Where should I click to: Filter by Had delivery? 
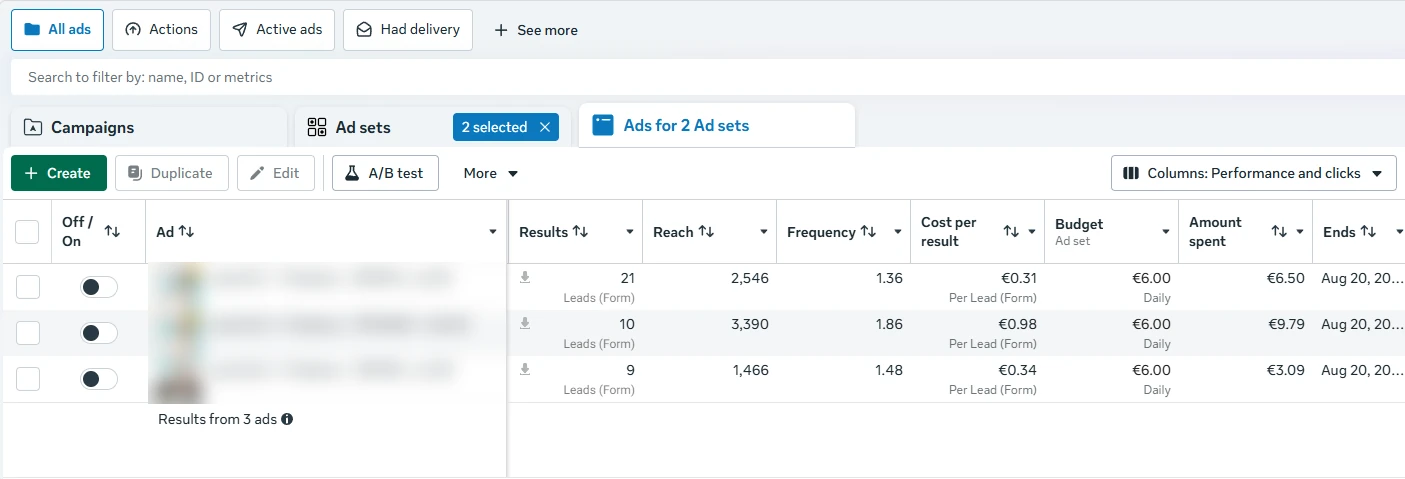[x=408, y=30]
